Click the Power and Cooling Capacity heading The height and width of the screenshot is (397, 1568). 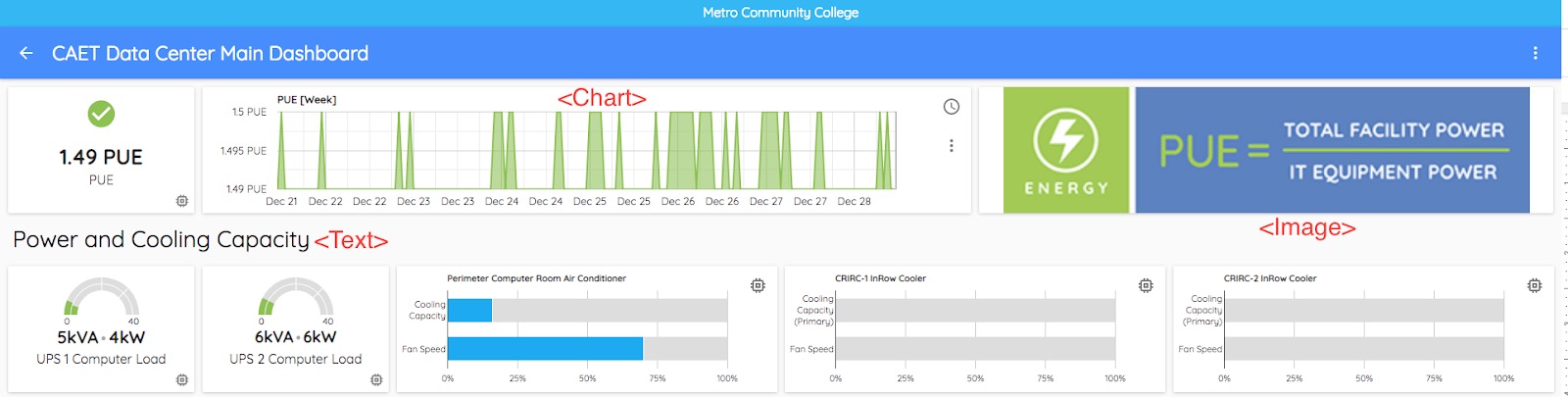pos(161,239)
